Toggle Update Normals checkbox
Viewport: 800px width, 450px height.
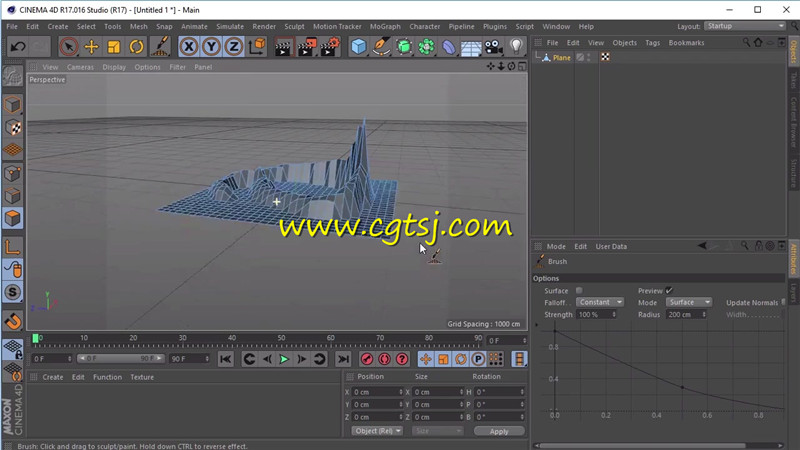783,302
